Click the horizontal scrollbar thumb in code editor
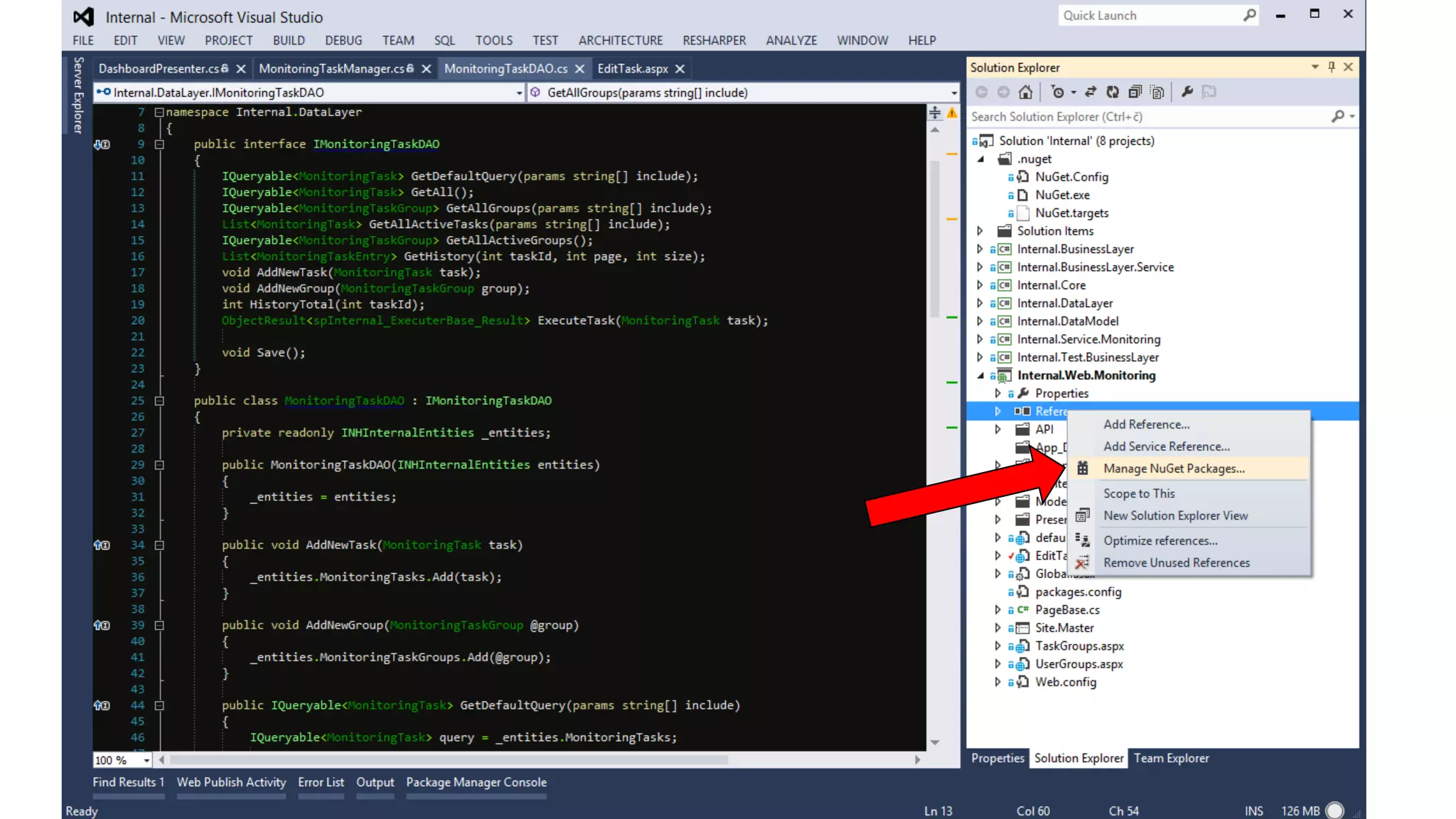 click(x=449, y=759)
